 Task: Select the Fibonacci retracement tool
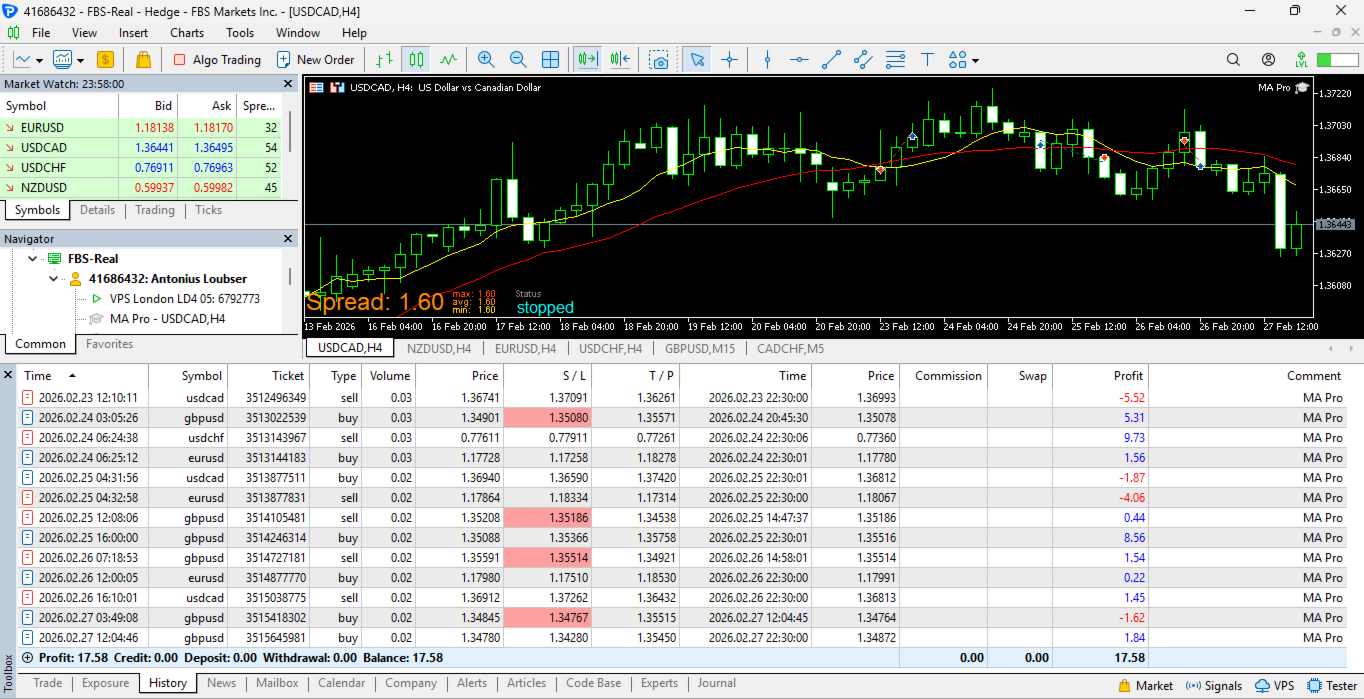point(895,60)
